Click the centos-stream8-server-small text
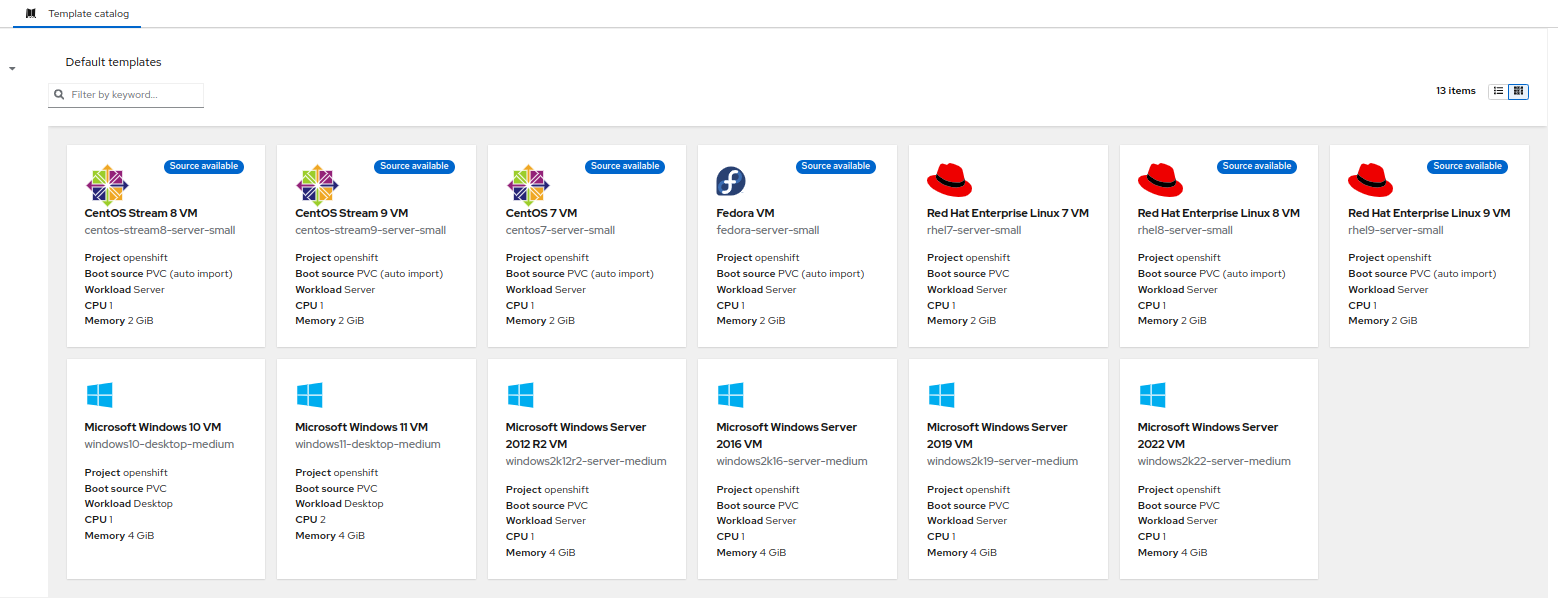The width and height of the screenshot is (1558, 611). click(160, 230)
